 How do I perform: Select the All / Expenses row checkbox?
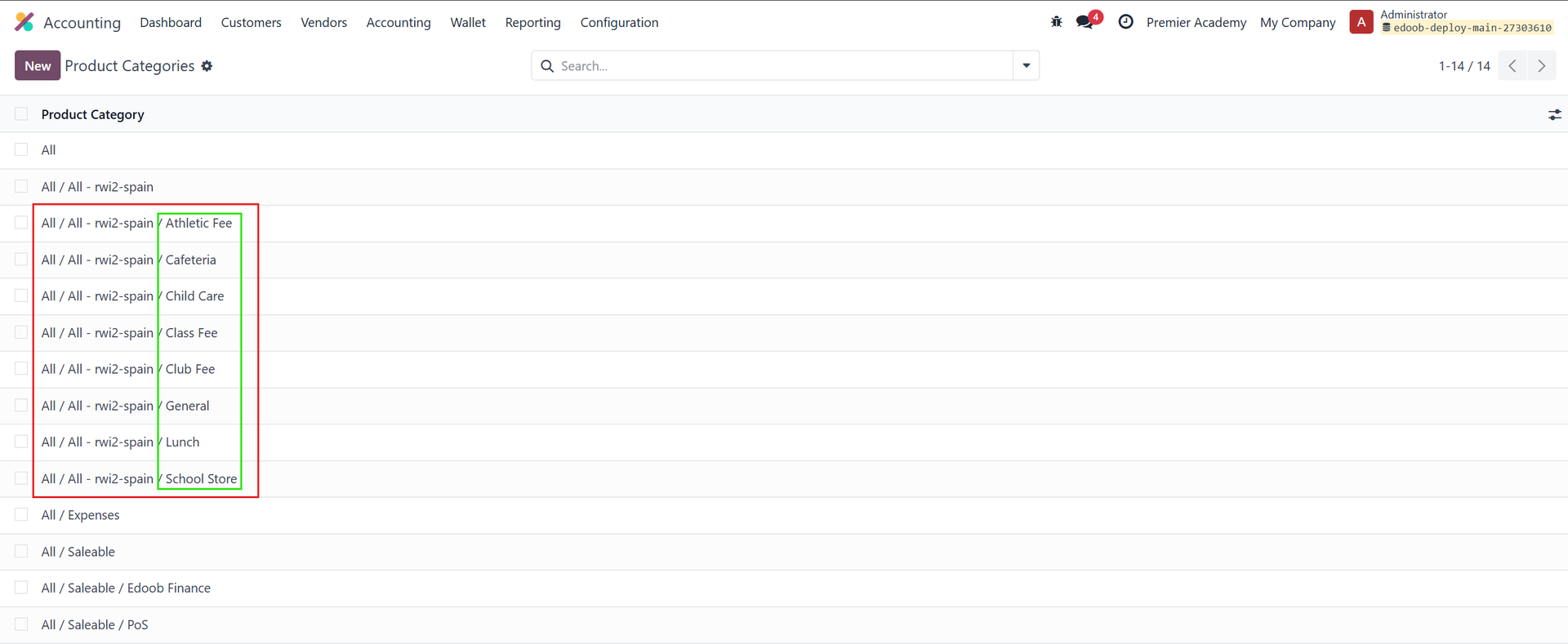[x=21, y=515]
